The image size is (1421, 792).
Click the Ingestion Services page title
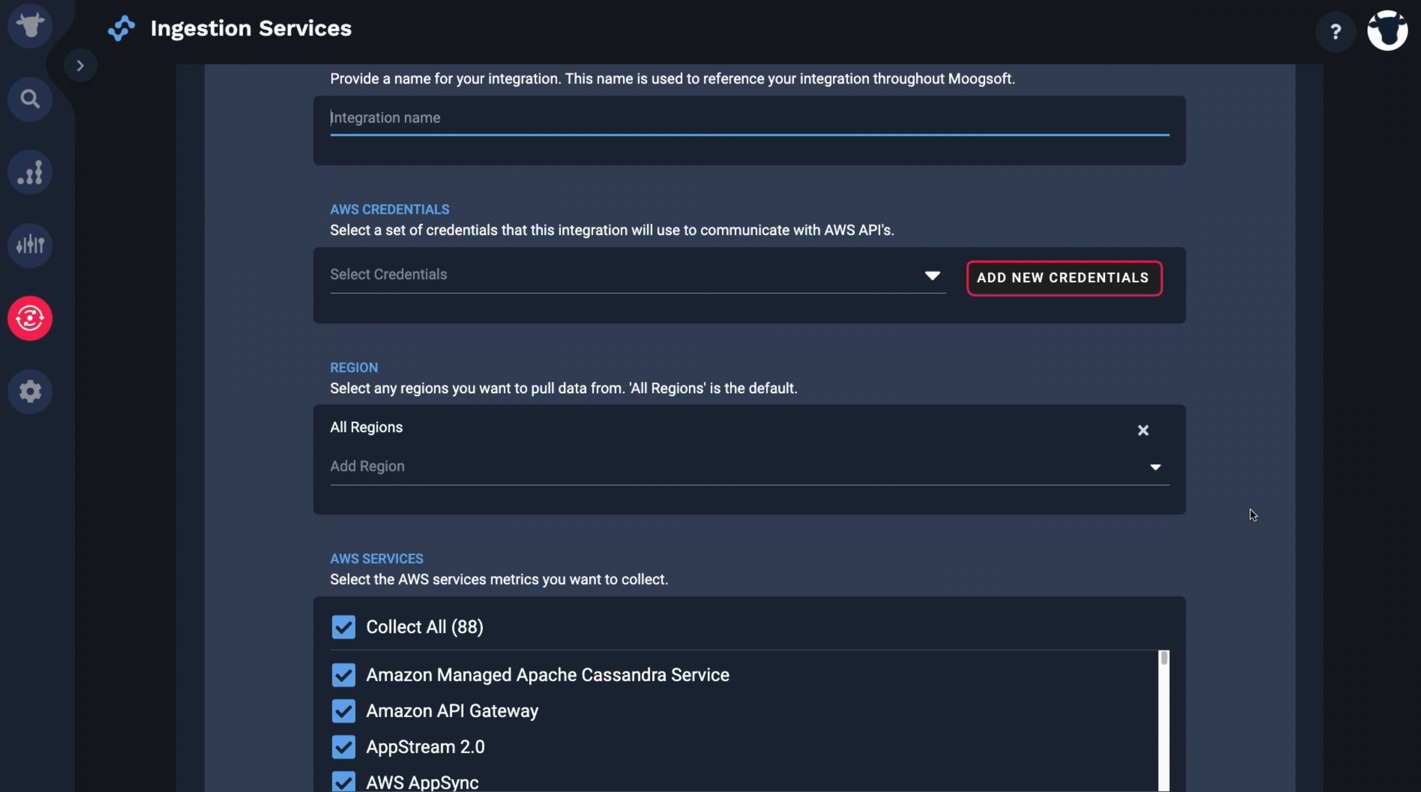pos(251,28)
